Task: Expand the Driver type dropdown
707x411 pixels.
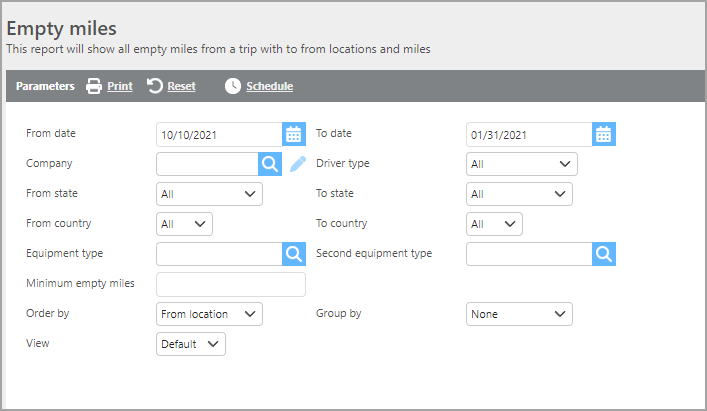Action: tap(521, 164)
